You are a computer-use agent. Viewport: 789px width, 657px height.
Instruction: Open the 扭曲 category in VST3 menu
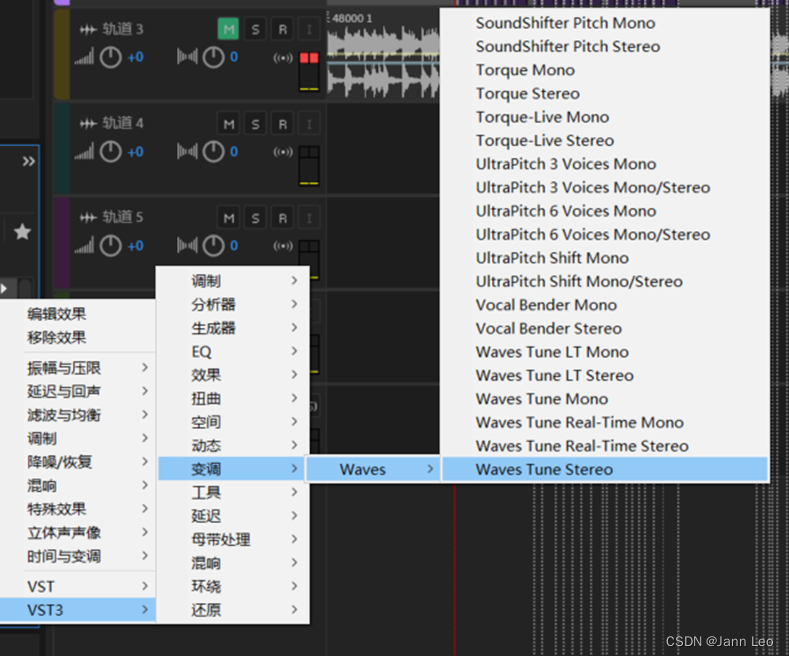pos(232,398)
